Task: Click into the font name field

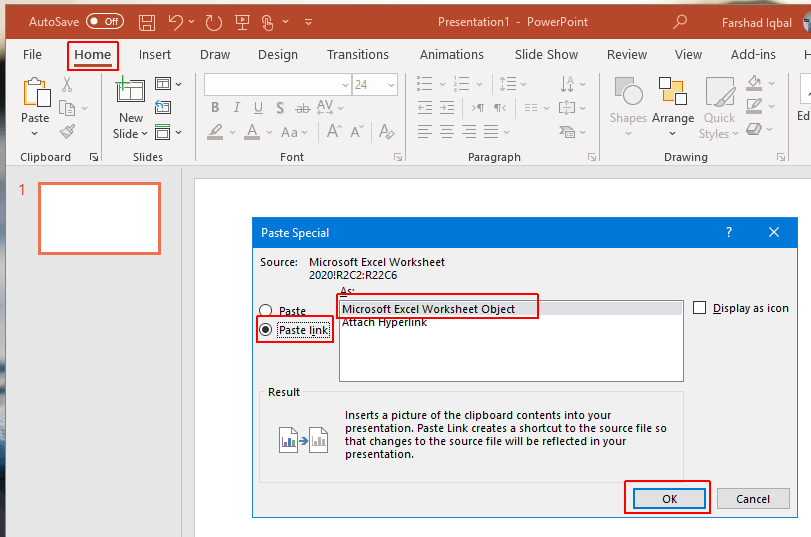Action: pos(273,85)
